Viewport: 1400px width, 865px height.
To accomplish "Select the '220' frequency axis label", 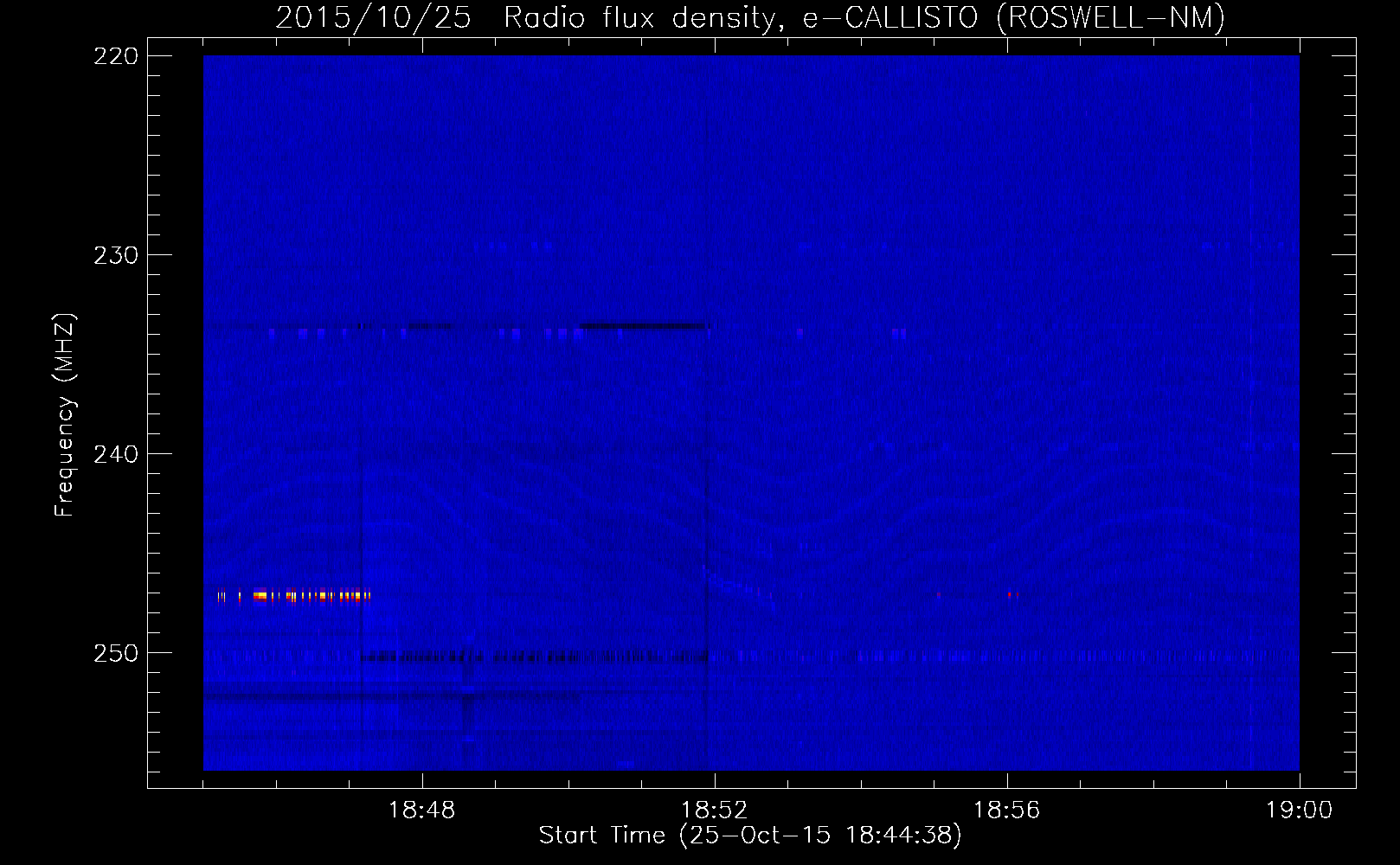I will tap(116, 56).
